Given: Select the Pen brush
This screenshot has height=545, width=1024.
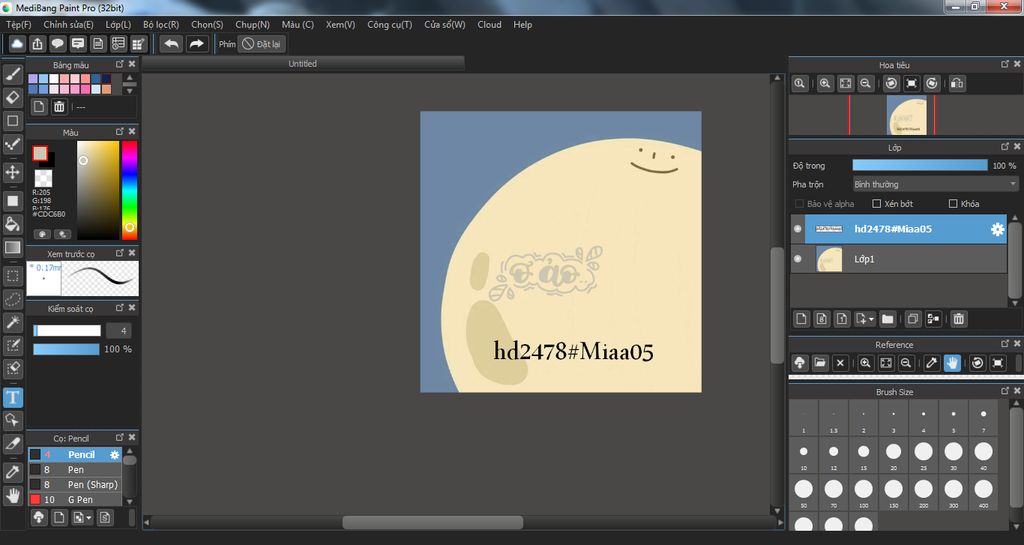Looking at the screenshot, I should coord(74,470).
